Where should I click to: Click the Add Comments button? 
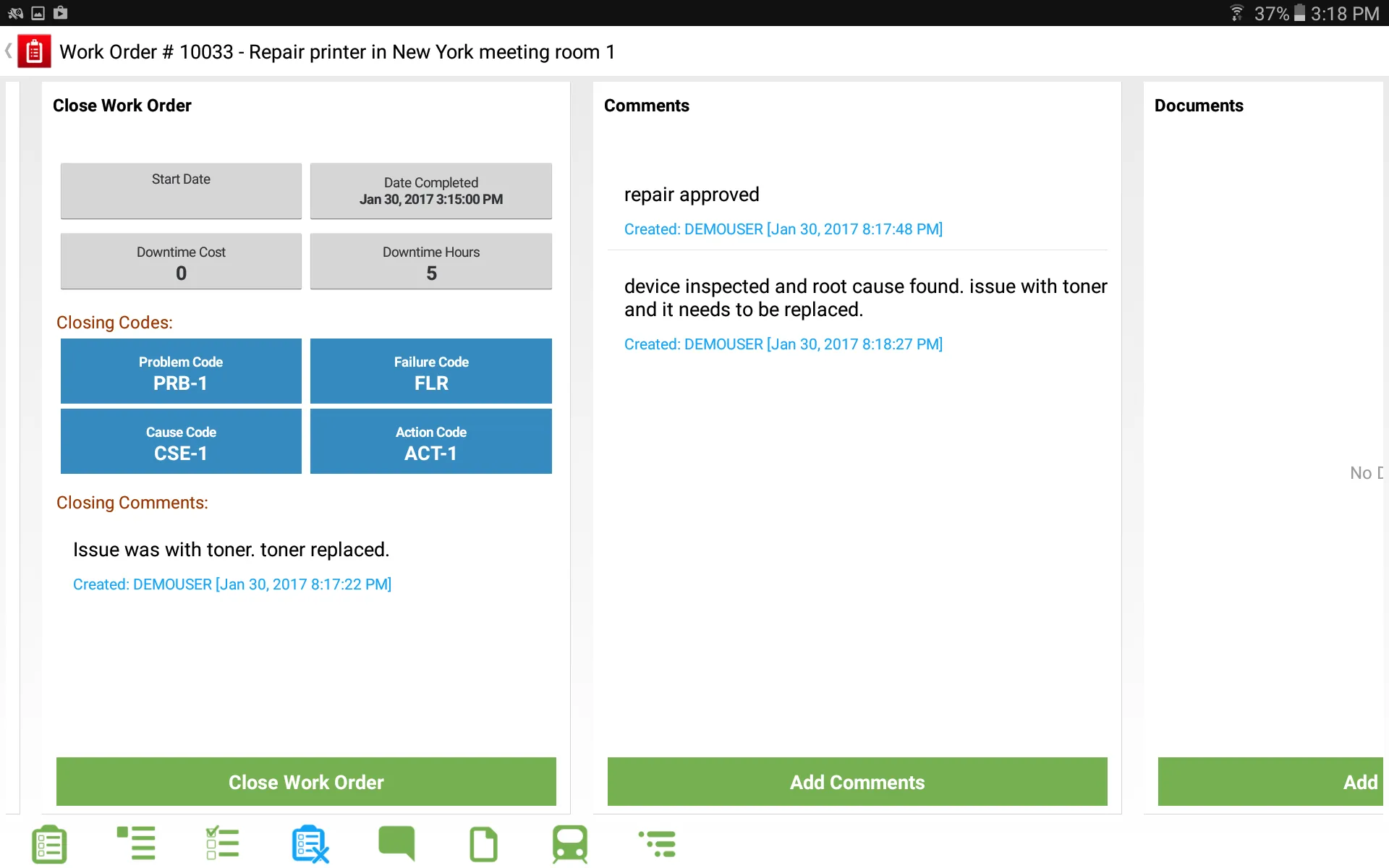pos(856,781)
